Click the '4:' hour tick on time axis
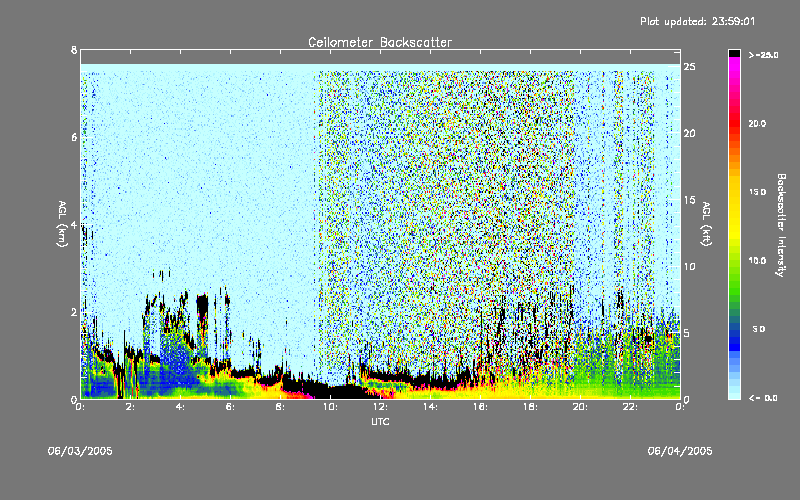The image size is (800, 500). point(180,407)
